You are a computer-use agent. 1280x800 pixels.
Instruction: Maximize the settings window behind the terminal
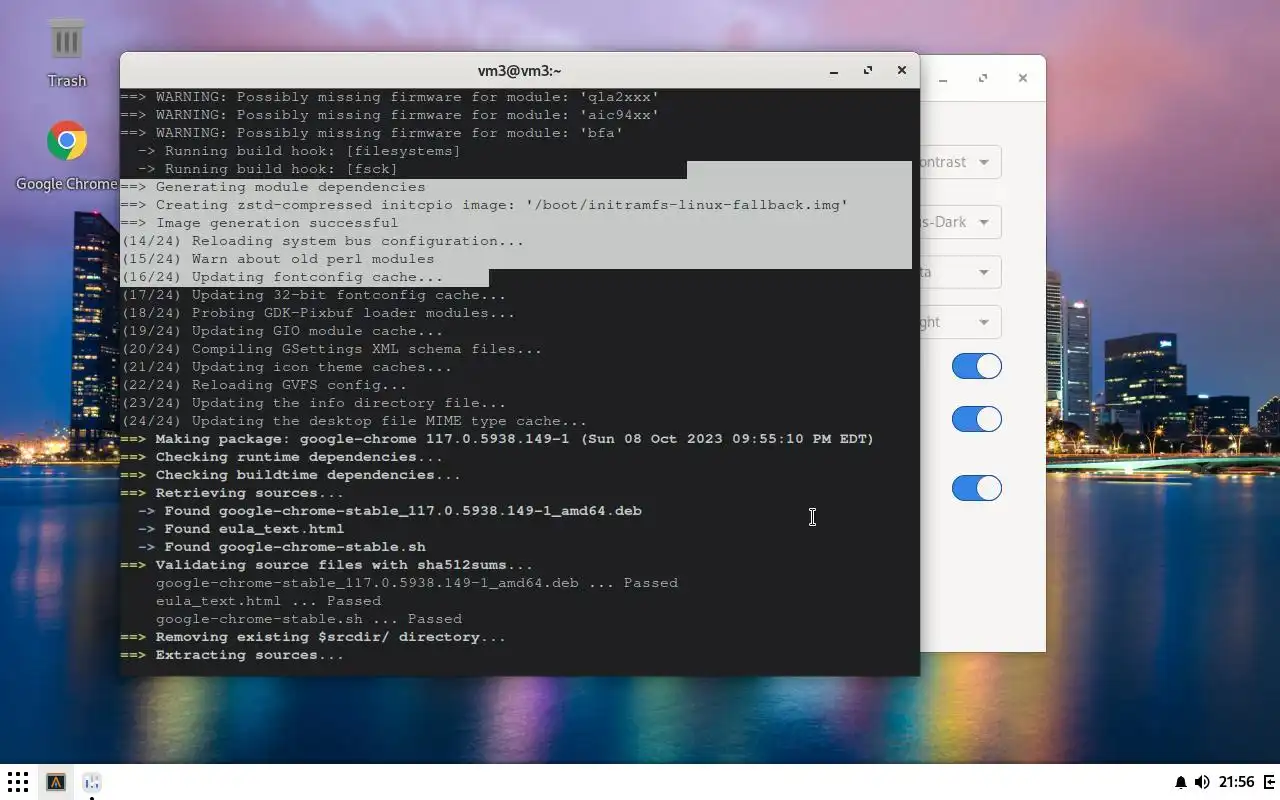point(983,78)
